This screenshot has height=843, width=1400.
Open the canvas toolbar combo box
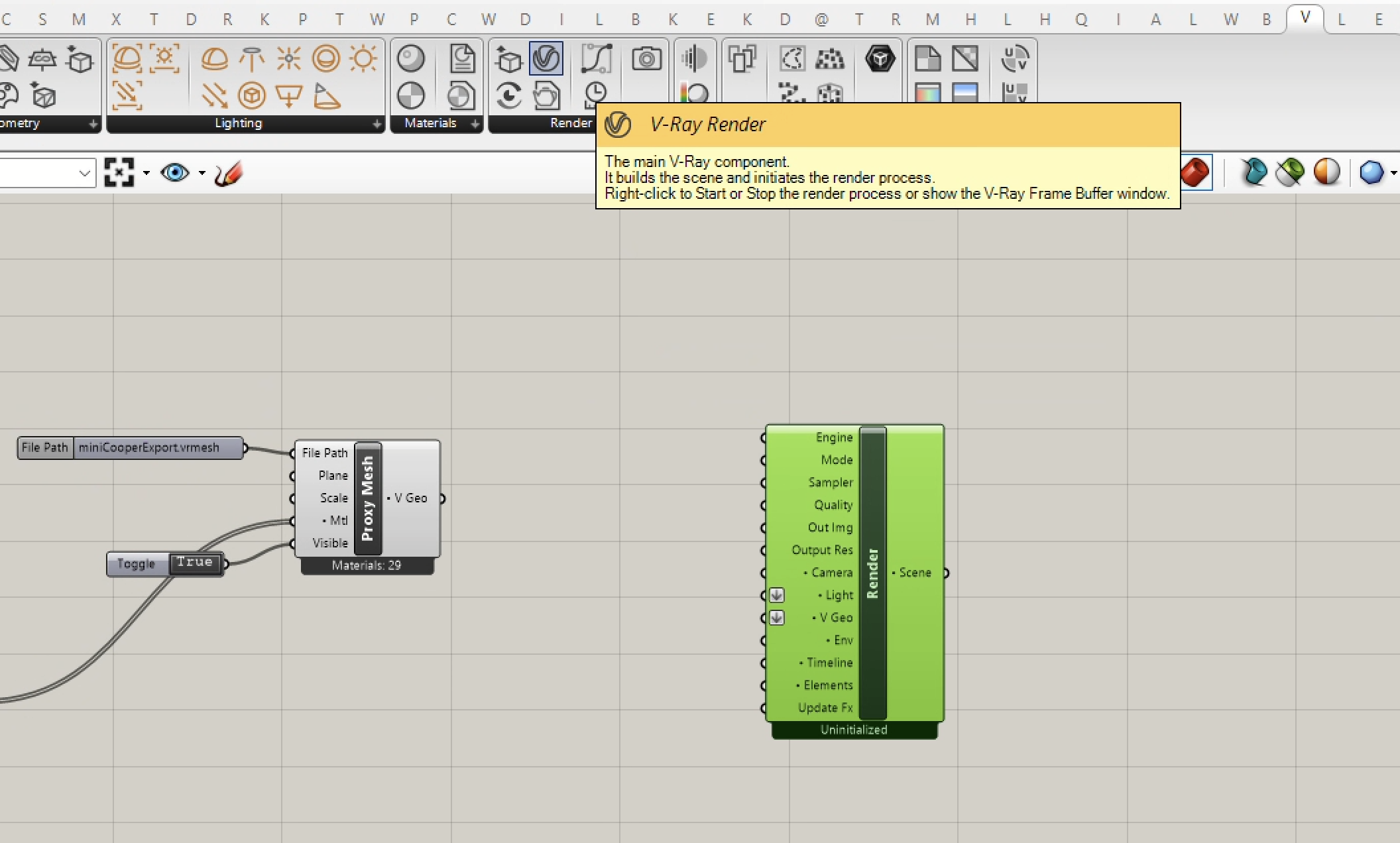point(48,173)
